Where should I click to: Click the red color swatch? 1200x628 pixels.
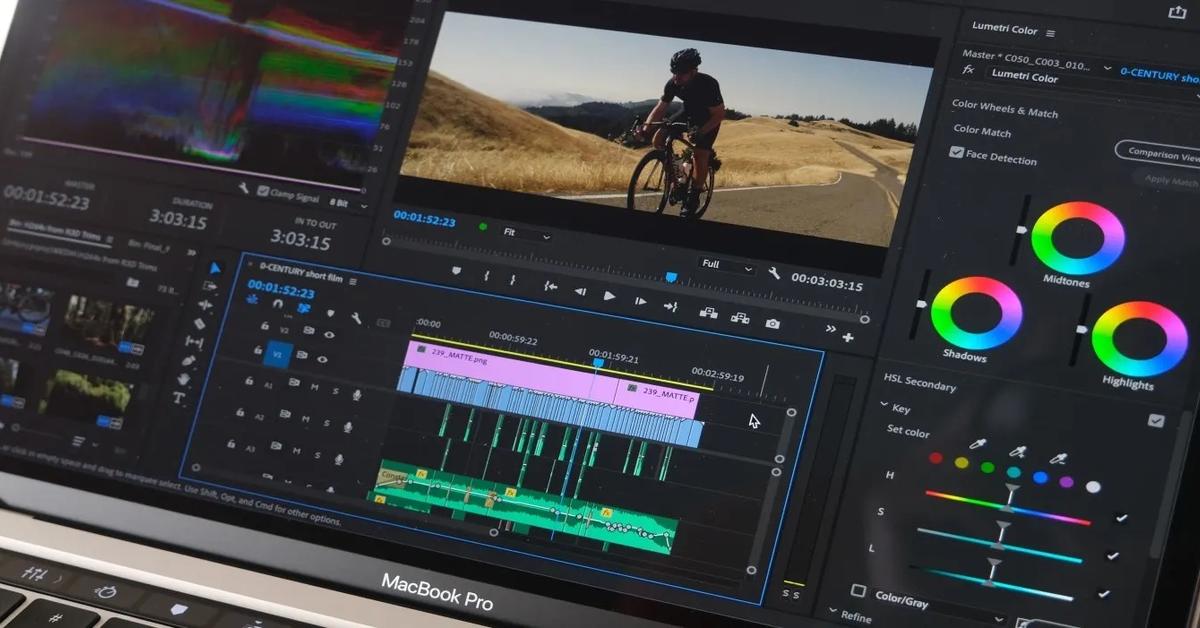click(x=936, y=457)
